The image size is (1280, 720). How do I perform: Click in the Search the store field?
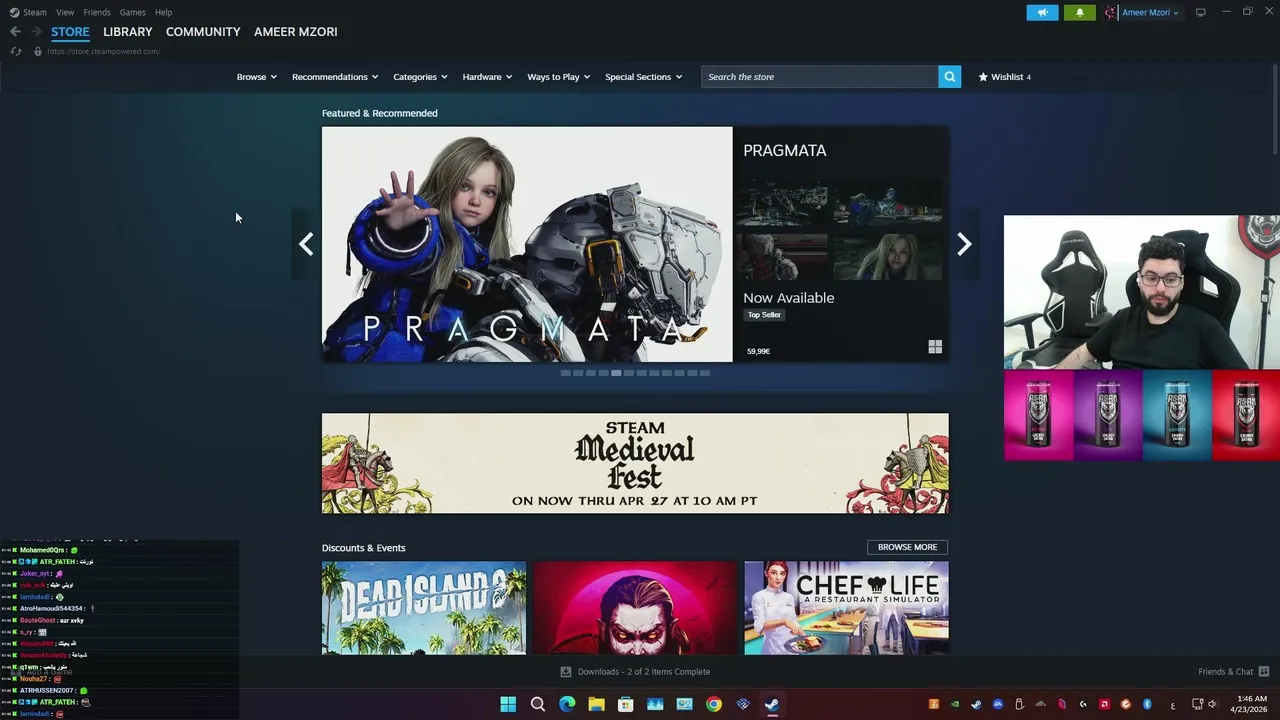pos(820,77)
